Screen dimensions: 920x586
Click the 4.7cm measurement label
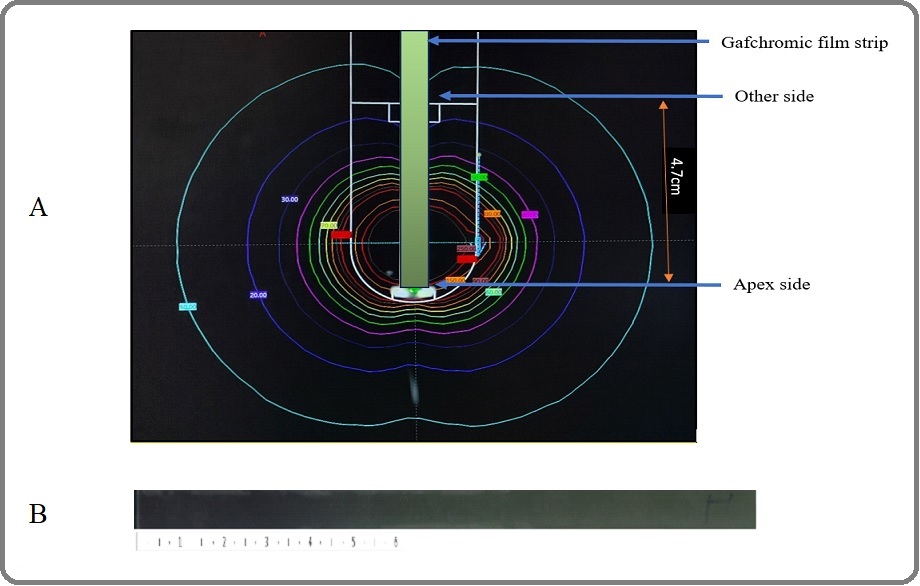(x=677, y=182)
